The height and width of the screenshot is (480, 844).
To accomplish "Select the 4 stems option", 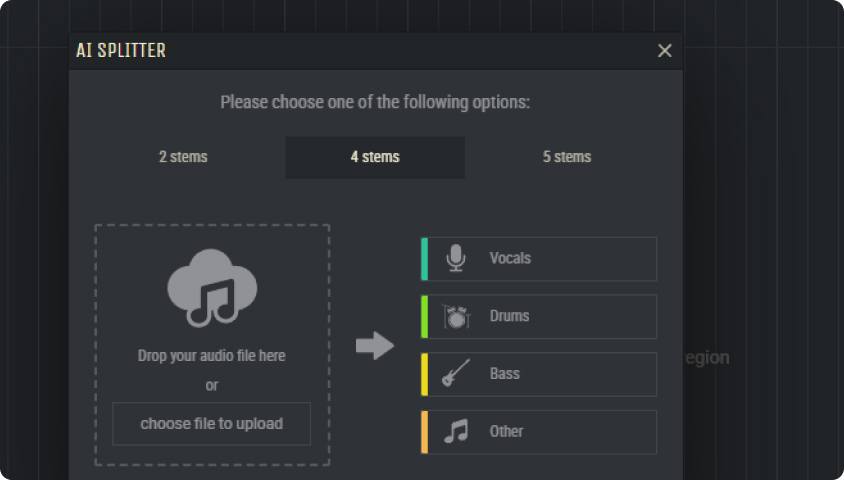I will [x=375, y=157].
